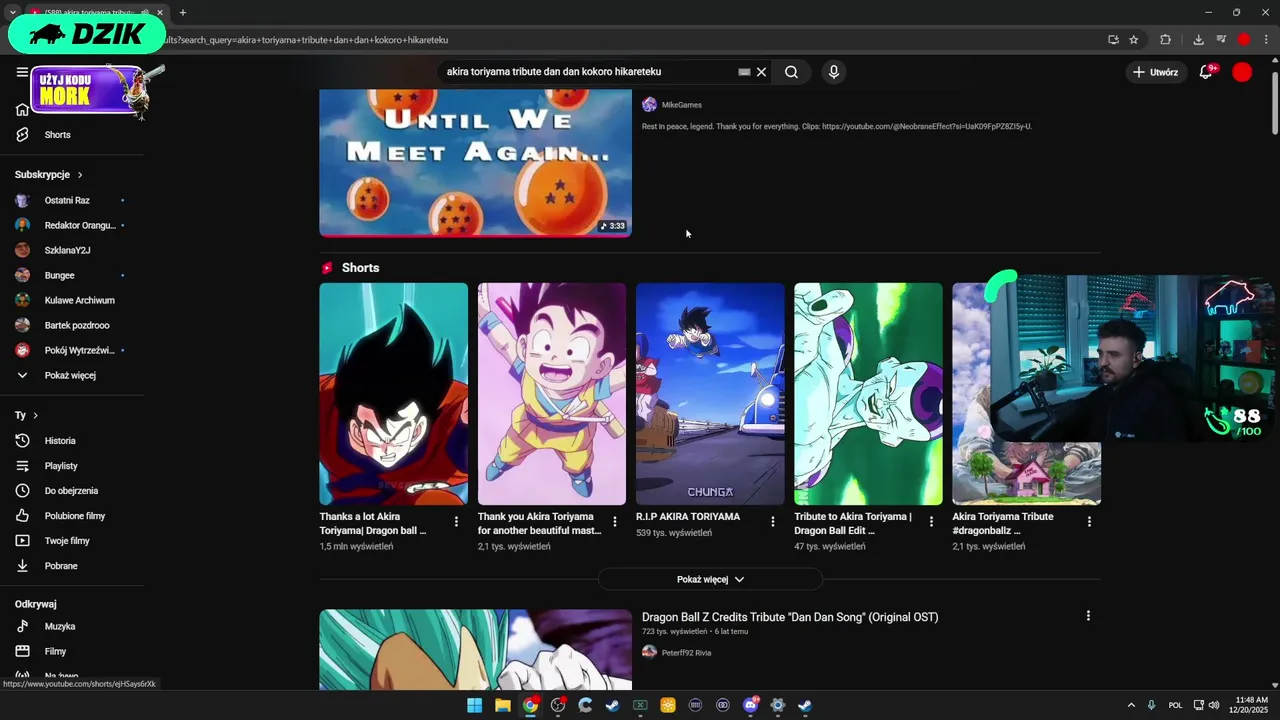1280x720 pixels.
Task: Open YouTube notifications bell
Action: pos(1206,72)
